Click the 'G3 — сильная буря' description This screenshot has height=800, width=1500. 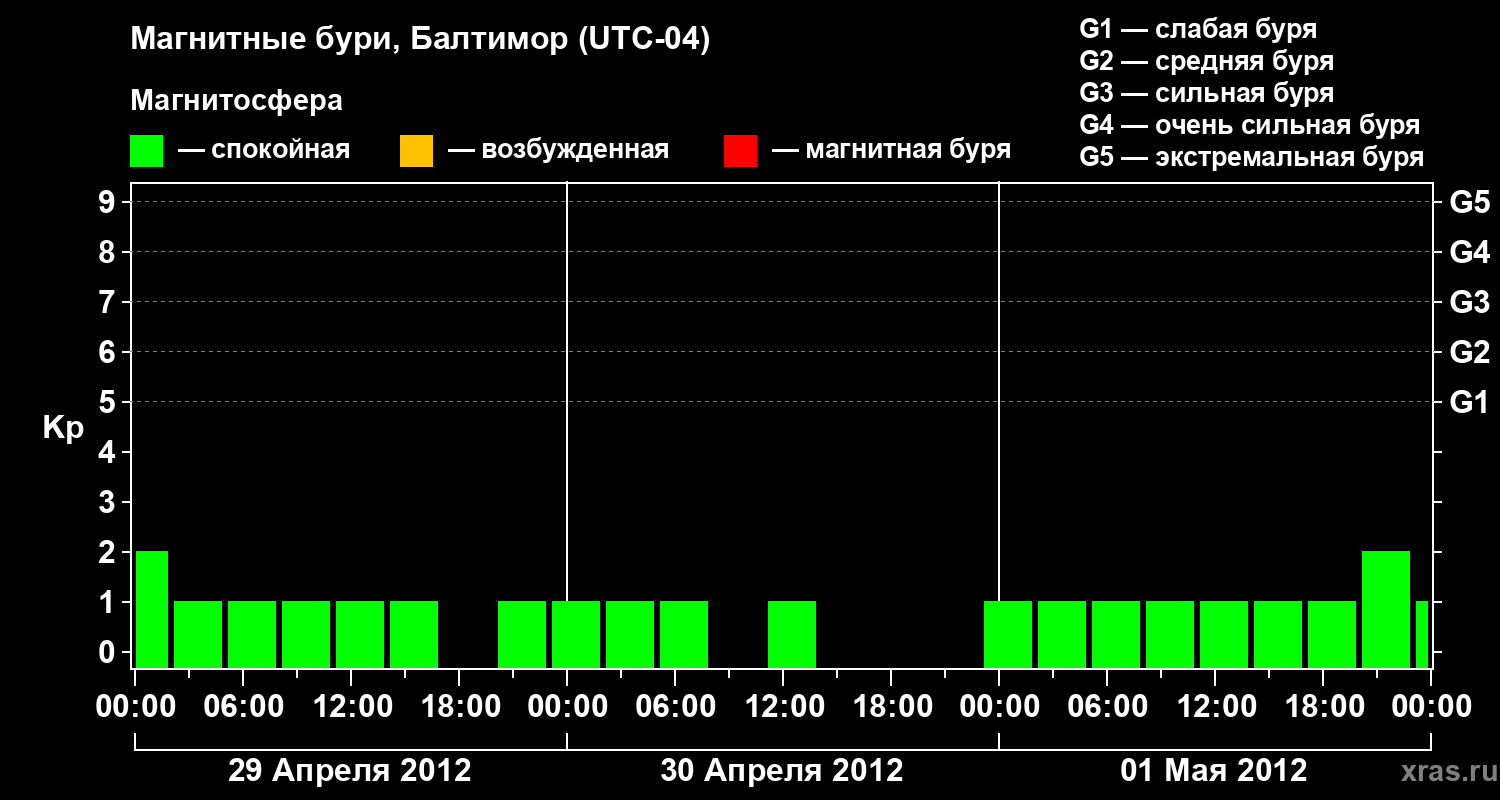[1206, 93]
